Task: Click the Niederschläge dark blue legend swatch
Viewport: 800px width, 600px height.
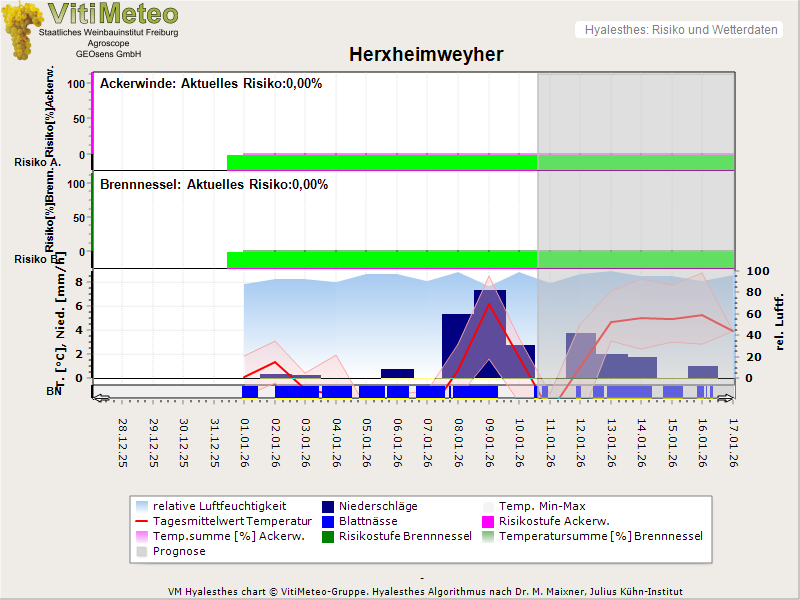Action: click(x=329, y=506)
